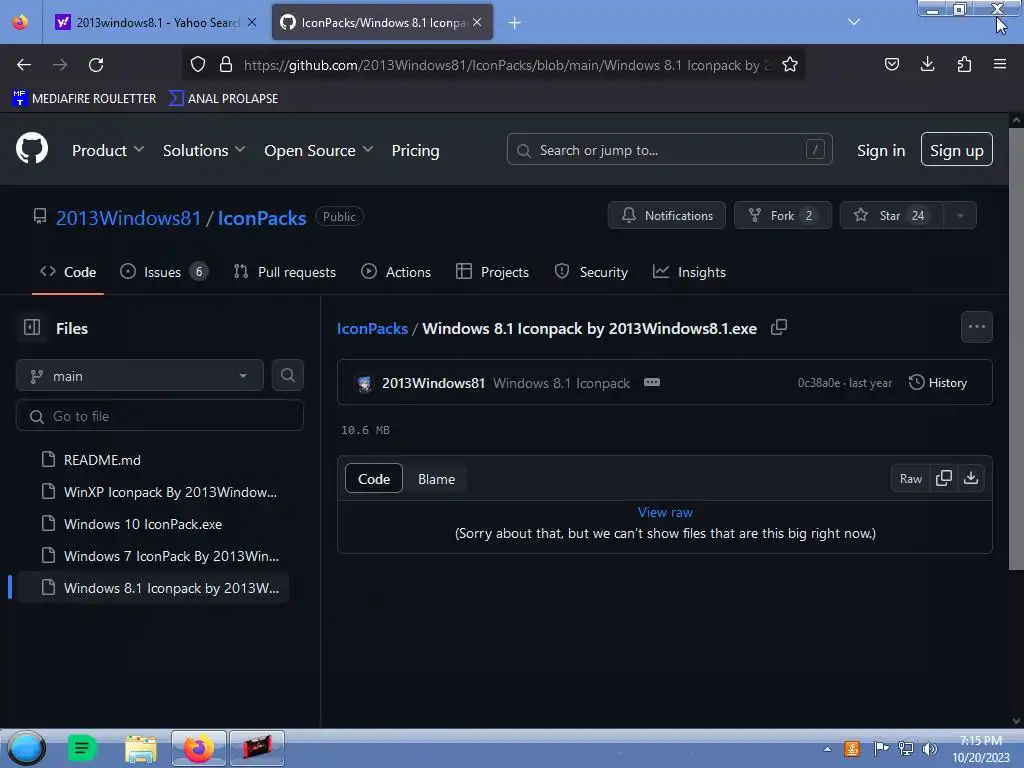Switch to the Pull requests tab
The image size is (1024, 768).
(x=285, y=272)
